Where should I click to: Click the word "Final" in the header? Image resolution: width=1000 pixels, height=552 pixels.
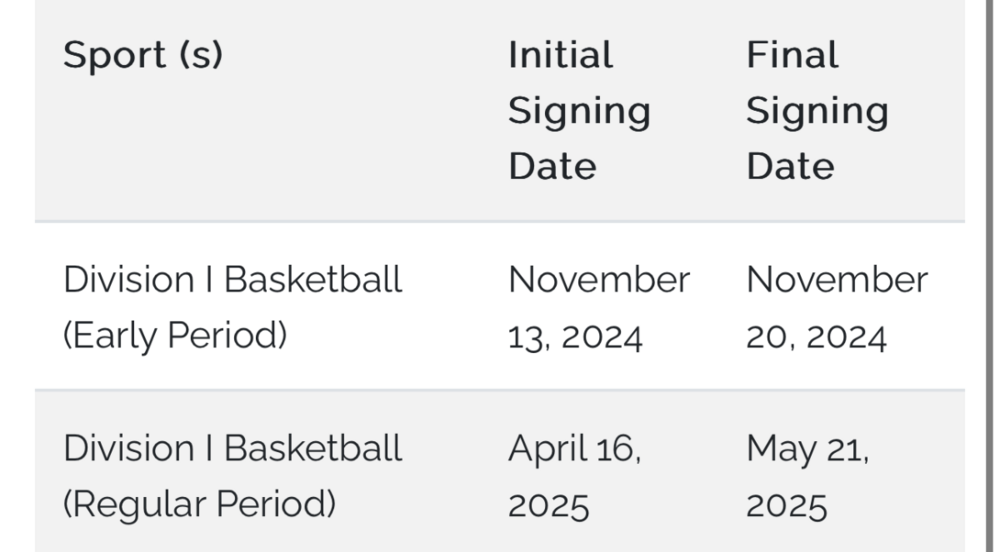(792, 54)
